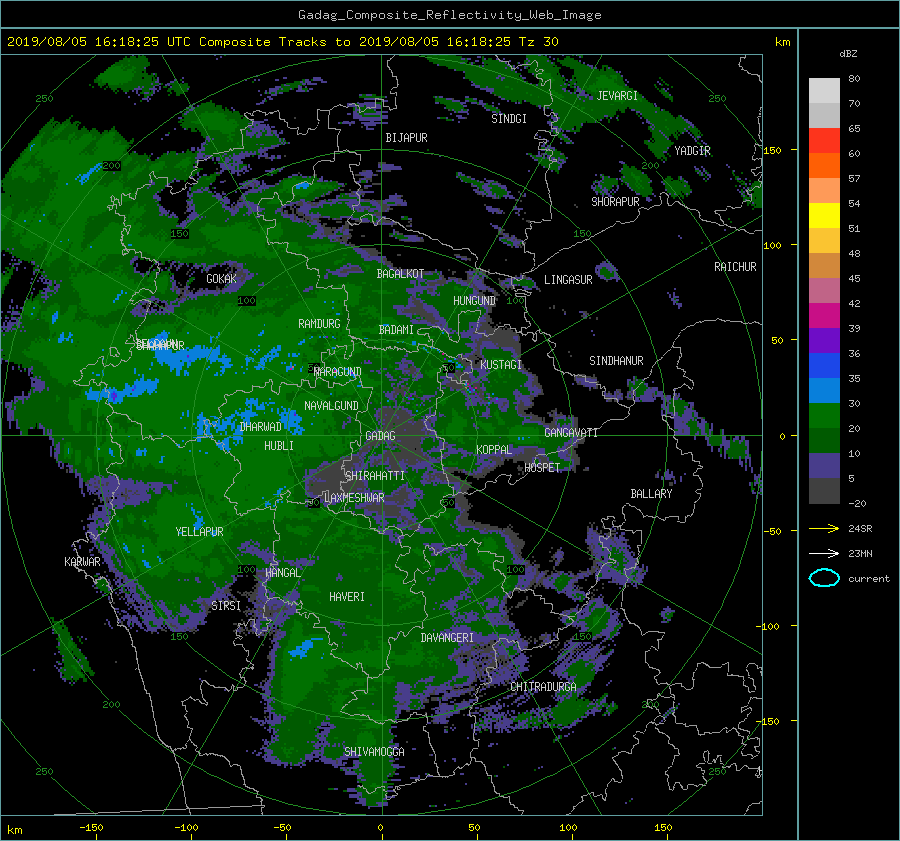Click the white 23MN arrow legend icon
900x841 pixels.
[824, 553]
